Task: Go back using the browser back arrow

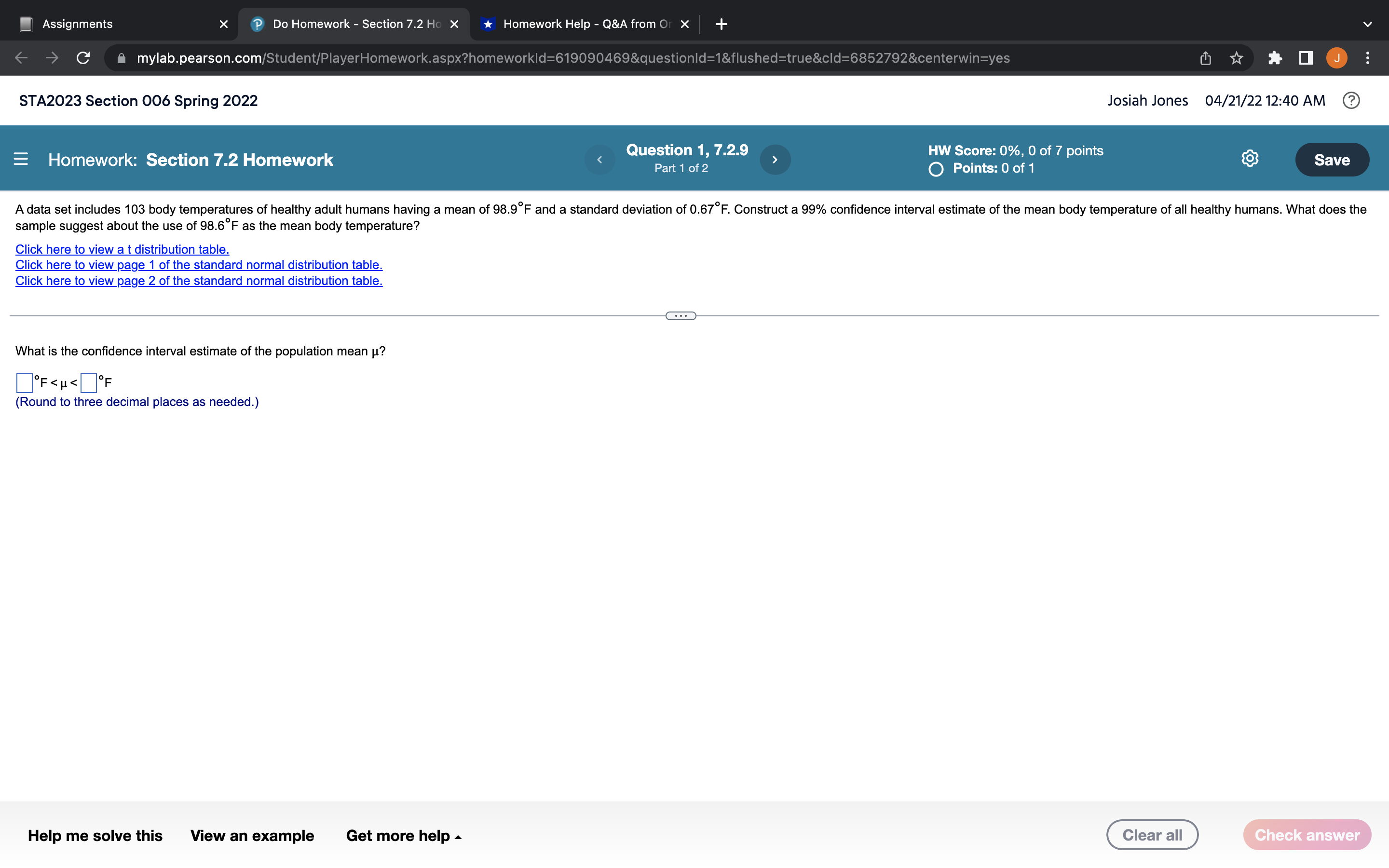Action: point(20,57)
